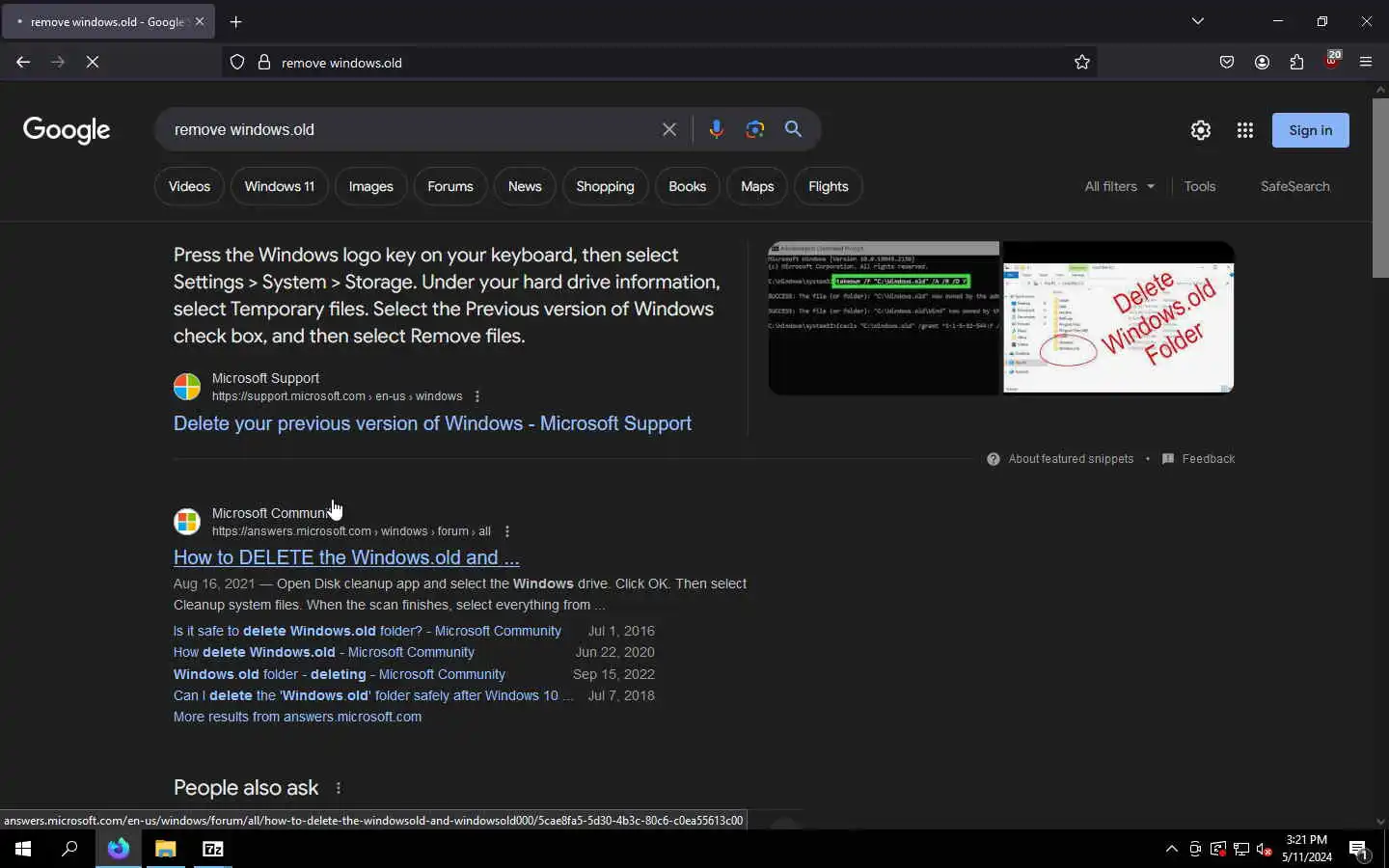Open tracking protection shield icon
The height and width of the screenshot is (868, 1389).
(237, 62)
